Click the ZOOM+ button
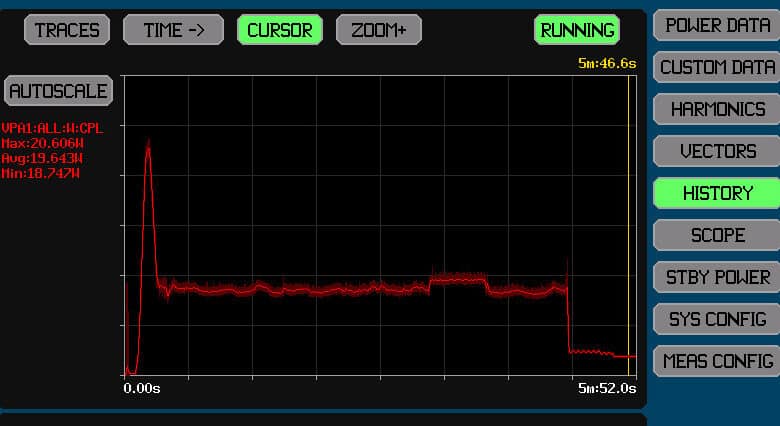This screenshot has height=426, width=780. 379,30
